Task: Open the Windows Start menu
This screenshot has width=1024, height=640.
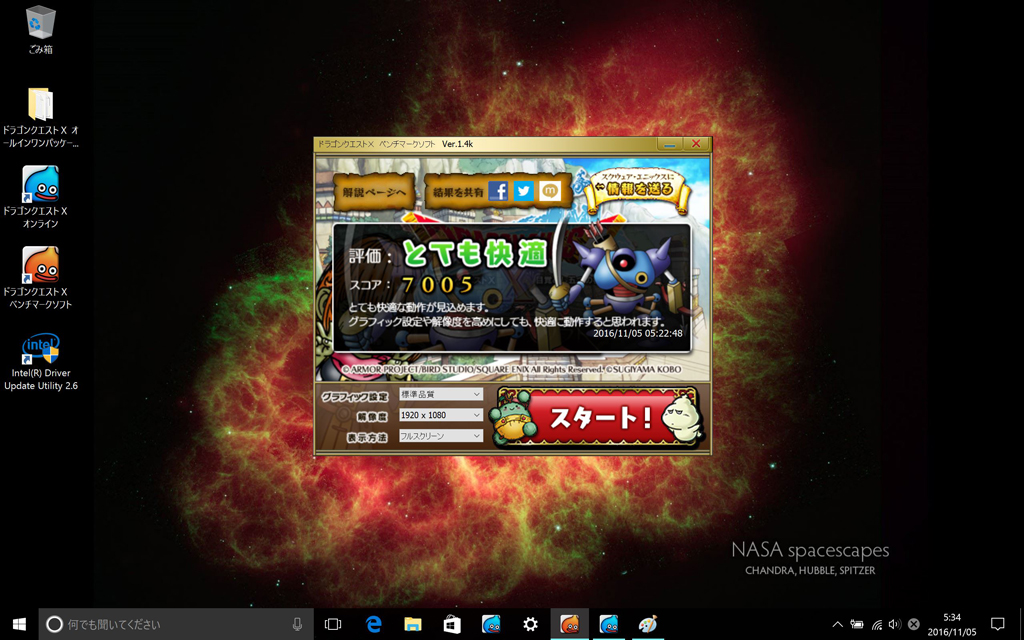Action: (x=19, y=624)
